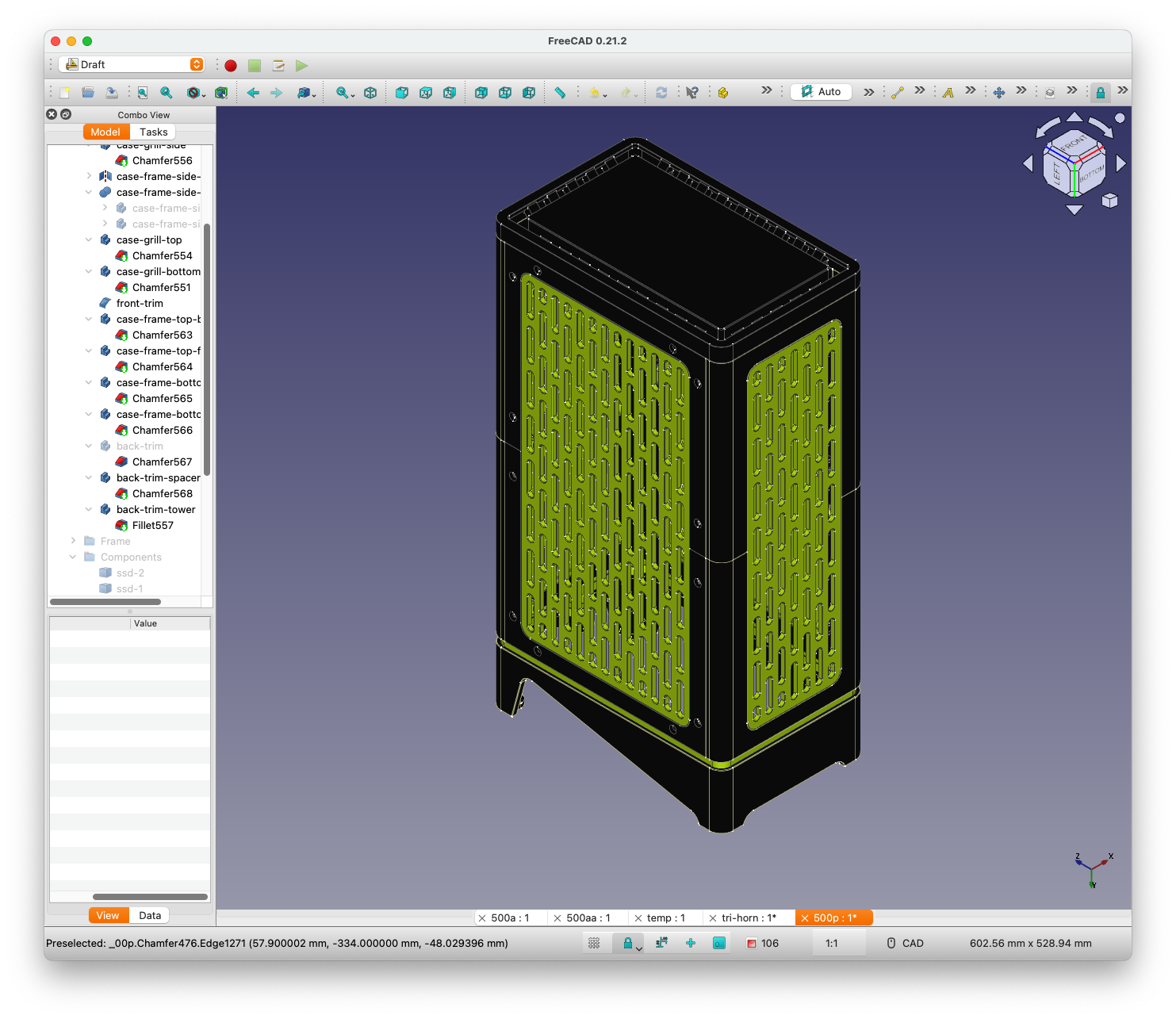Collapse the back-trim-tower tree node
Image resolution: width=1176 pixels, height=1019 pixels.
click(89, 509)
